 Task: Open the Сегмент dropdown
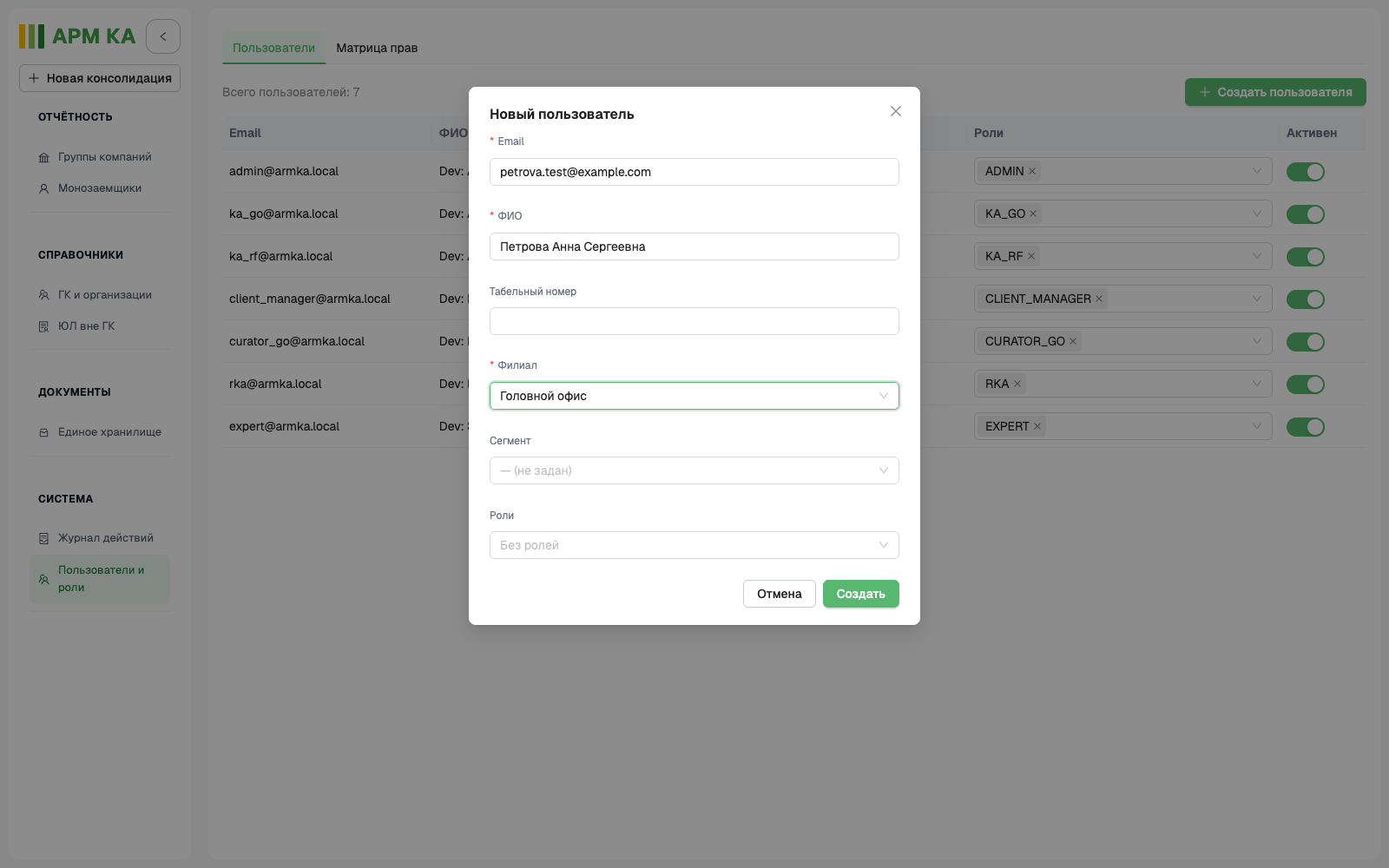point(694,470)
